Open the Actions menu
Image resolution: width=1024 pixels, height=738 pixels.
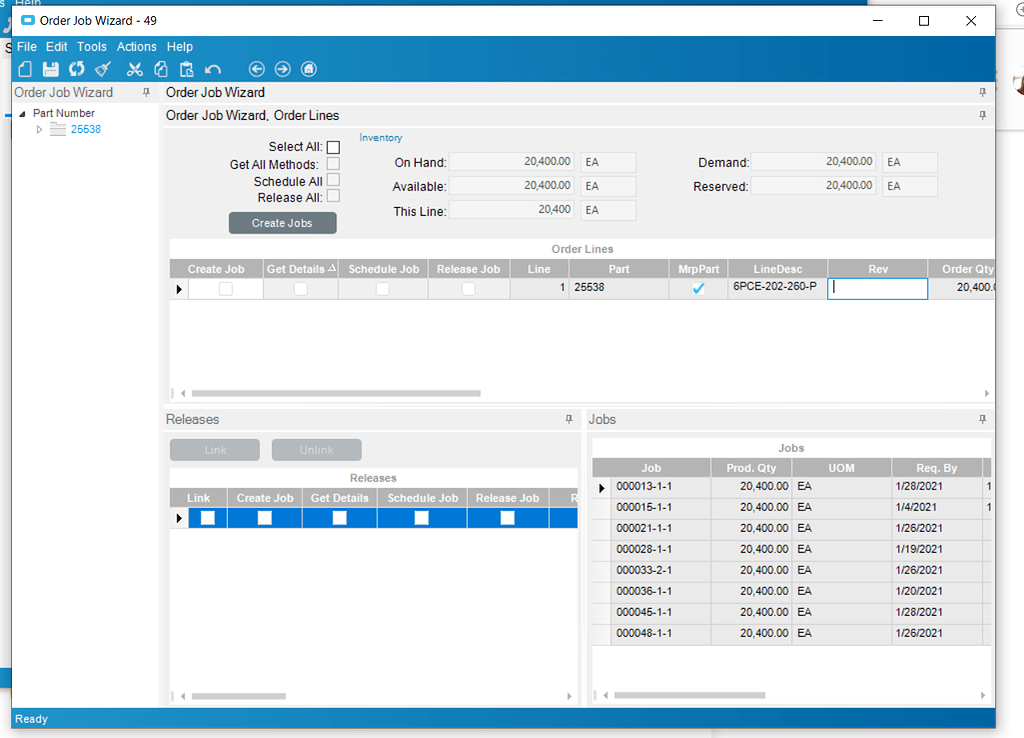point(136,46)
